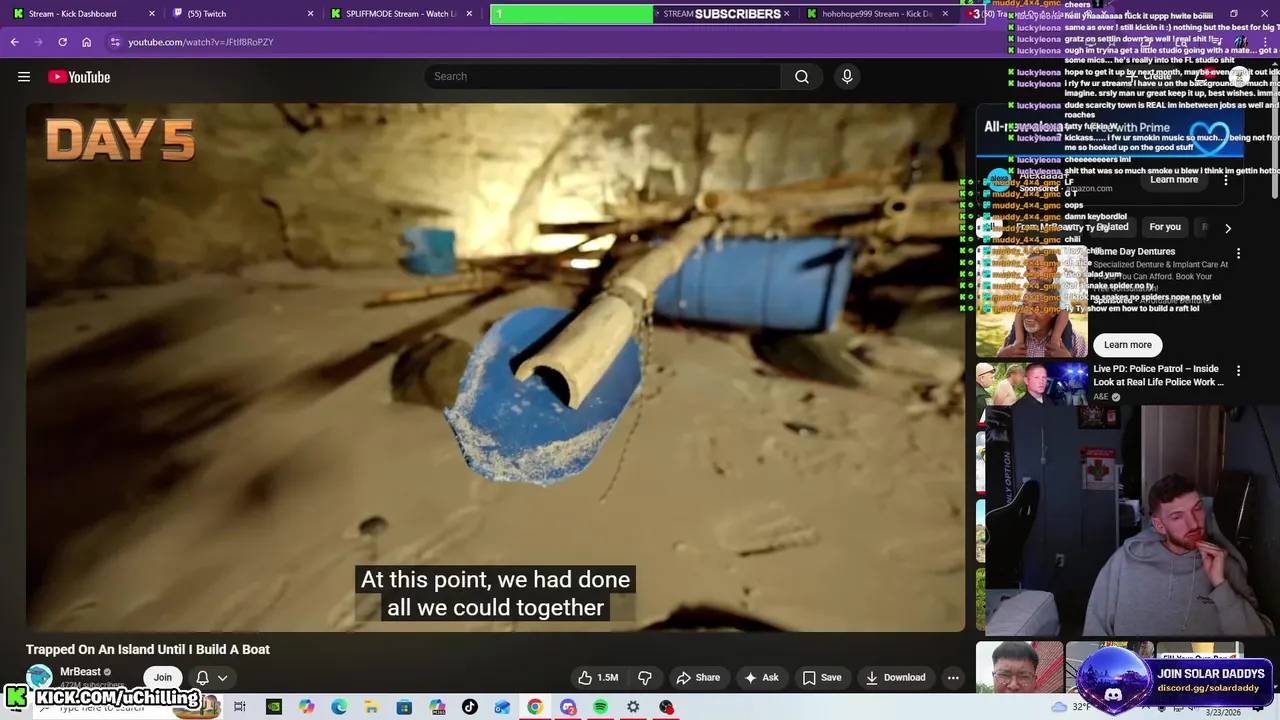Go to the YouTube home logo
The height and width of the screenshot is (720, 1280).
79,77
